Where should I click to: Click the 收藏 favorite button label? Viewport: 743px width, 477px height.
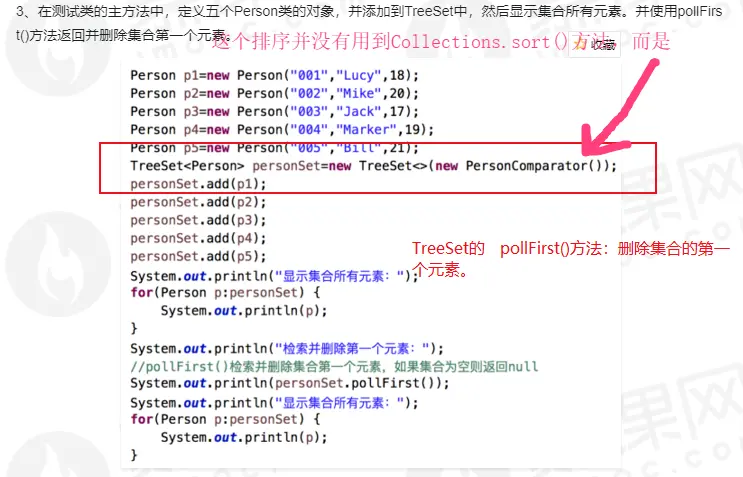603,45
